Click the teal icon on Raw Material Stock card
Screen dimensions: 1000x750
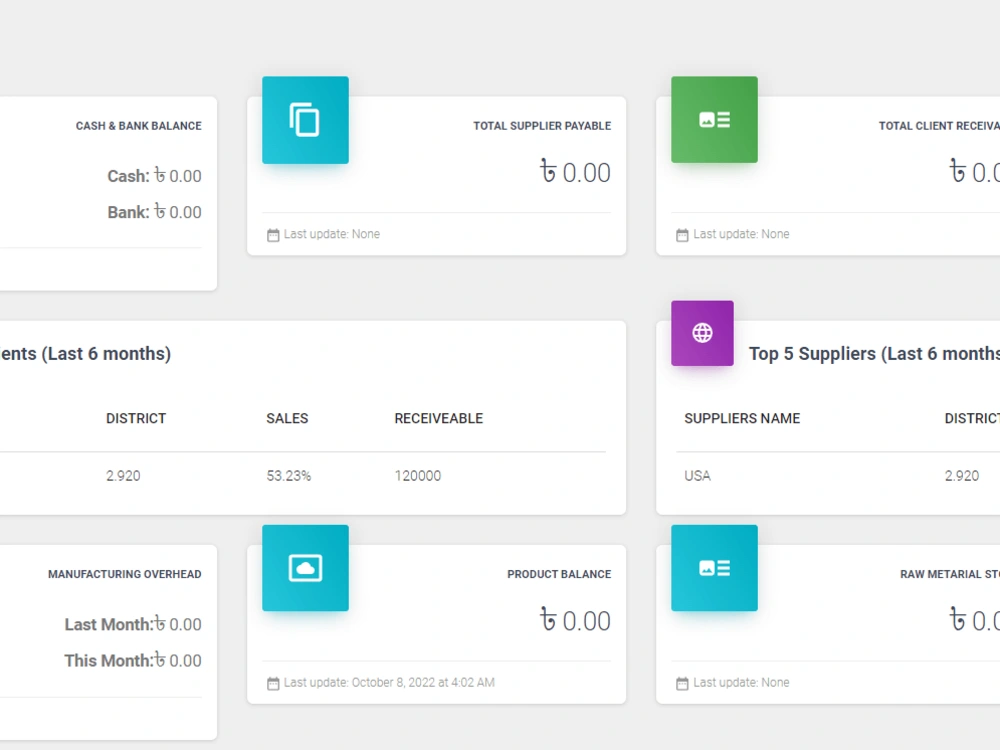[x=714, y=568]
